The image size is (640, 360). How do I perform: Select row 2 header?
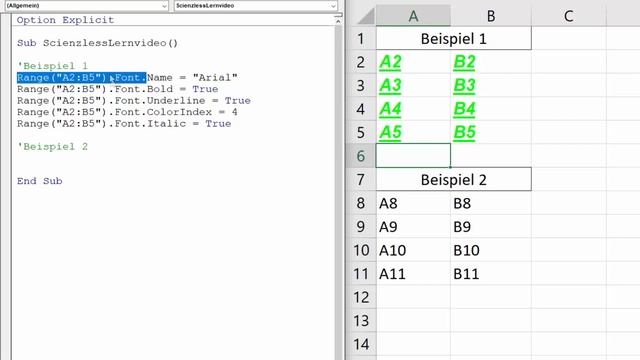point(361,62)
